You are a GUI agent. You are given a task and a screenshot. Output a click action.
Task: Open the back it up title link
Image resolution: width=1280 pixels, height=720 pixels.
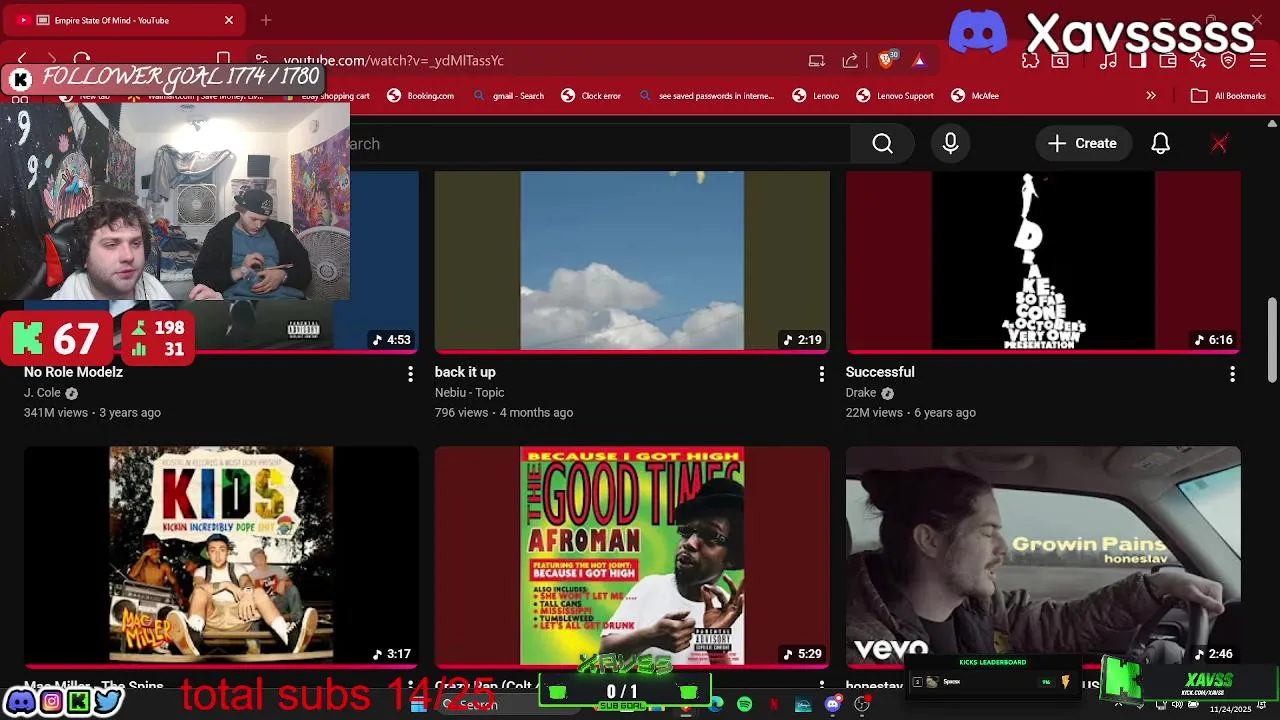pyautogui.click(x=465, y=372)
